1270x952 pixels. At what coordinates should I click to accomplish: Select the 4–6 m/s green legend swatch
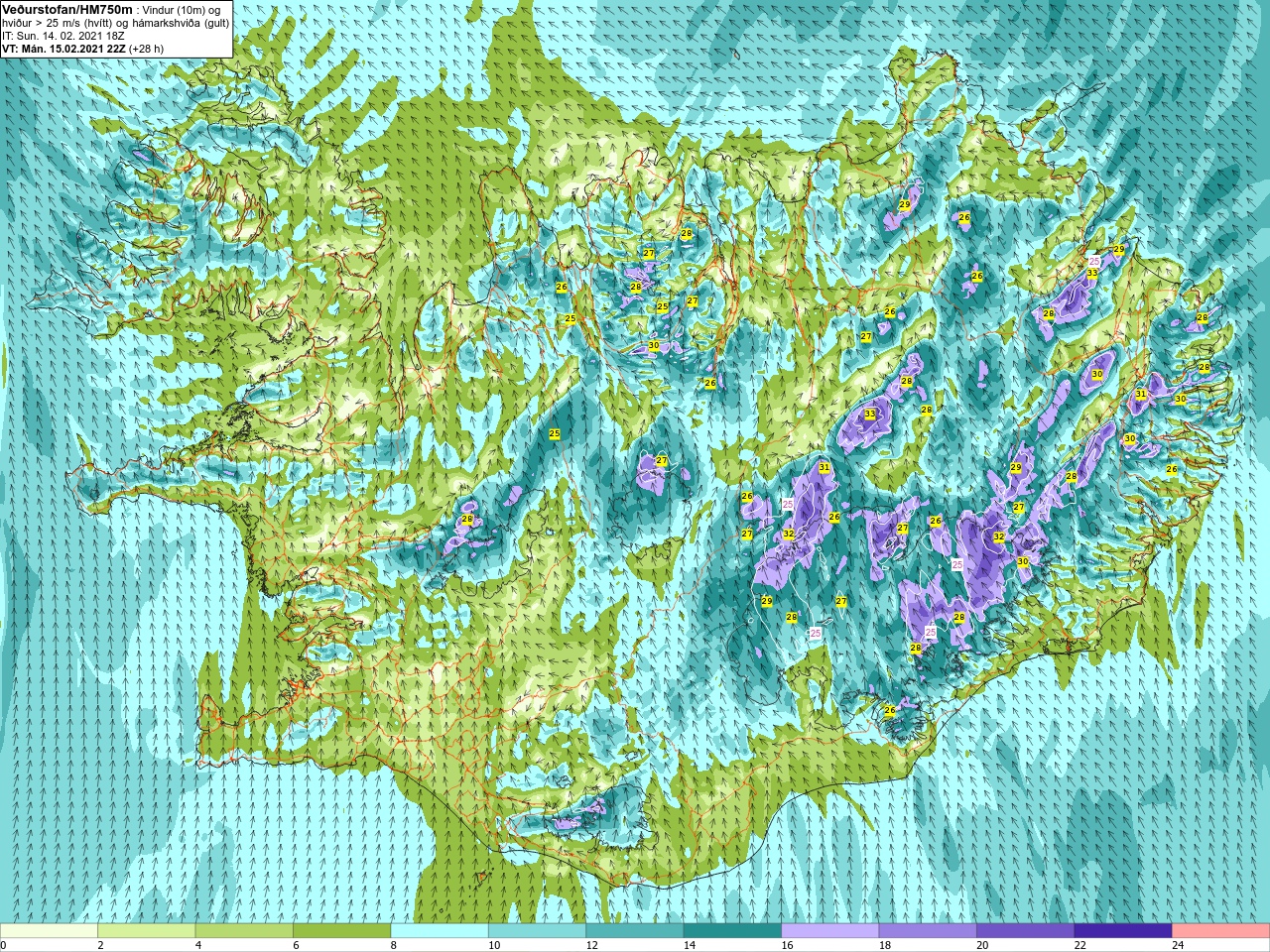point(244,931)
